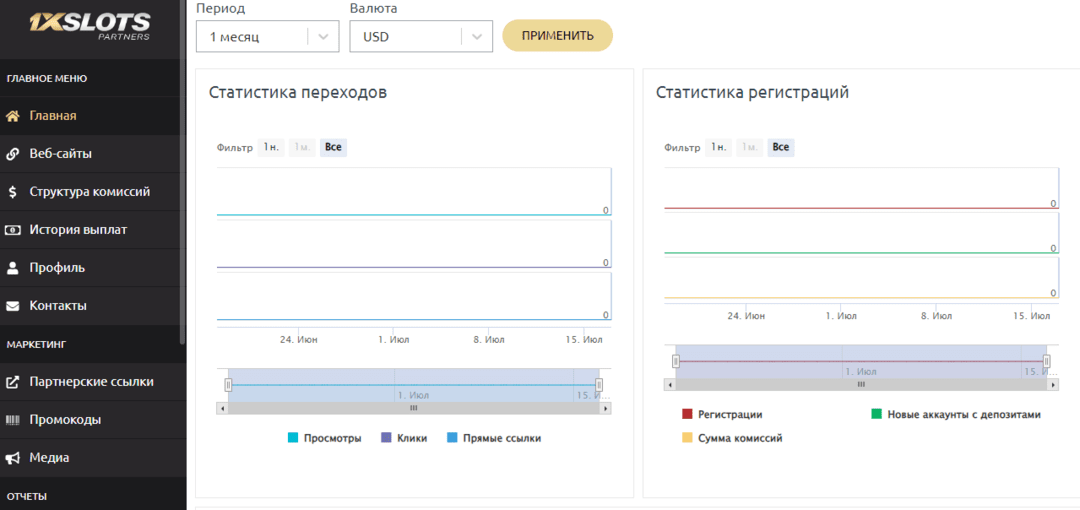Click the link icon beside Веб-сайты
The width and height of the screenshot is (1080, 510).
[x=12, y=154]
